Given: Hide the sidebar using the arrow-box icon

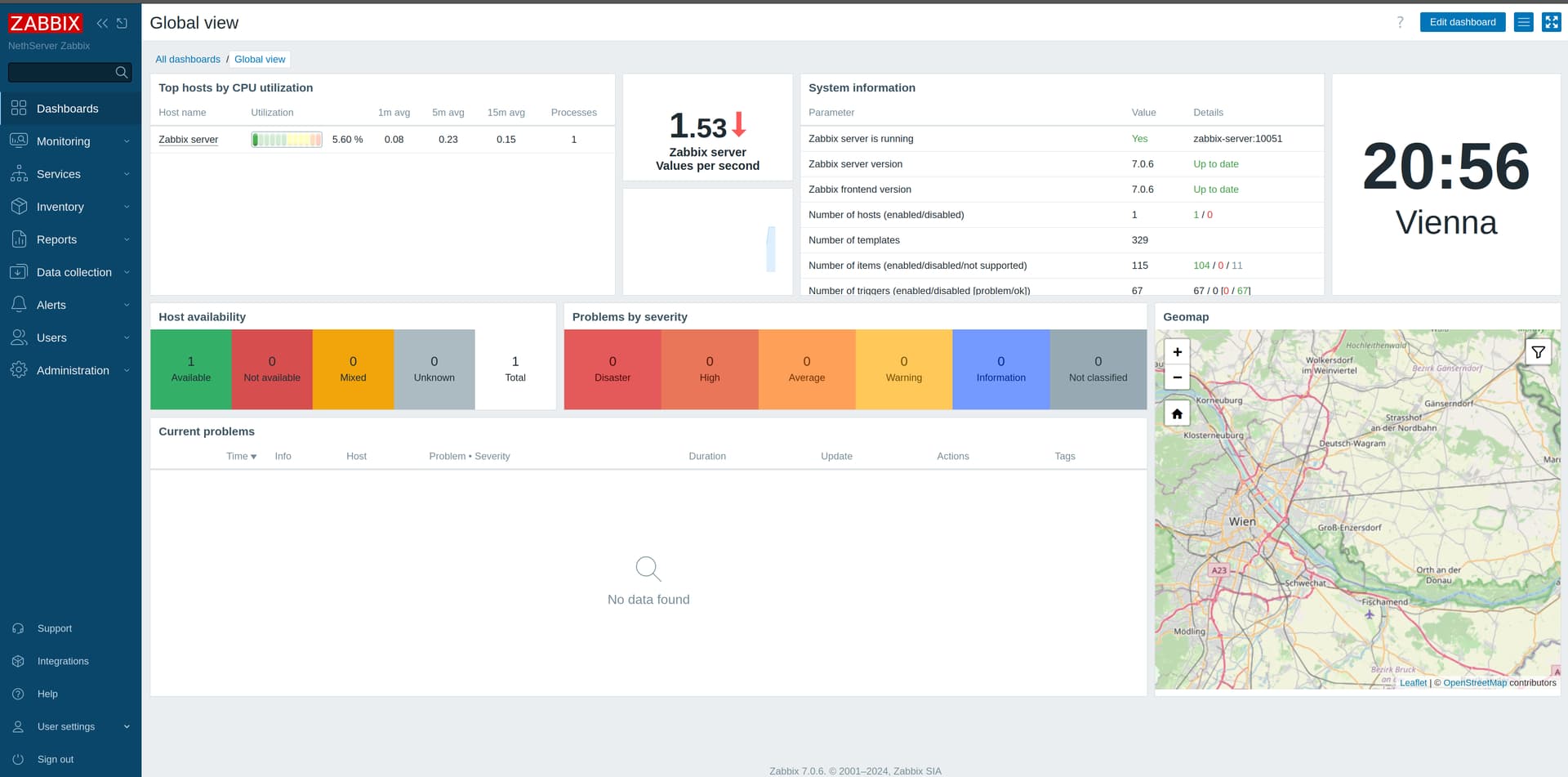Looking at the screenshot, I should tap(122, 23).
